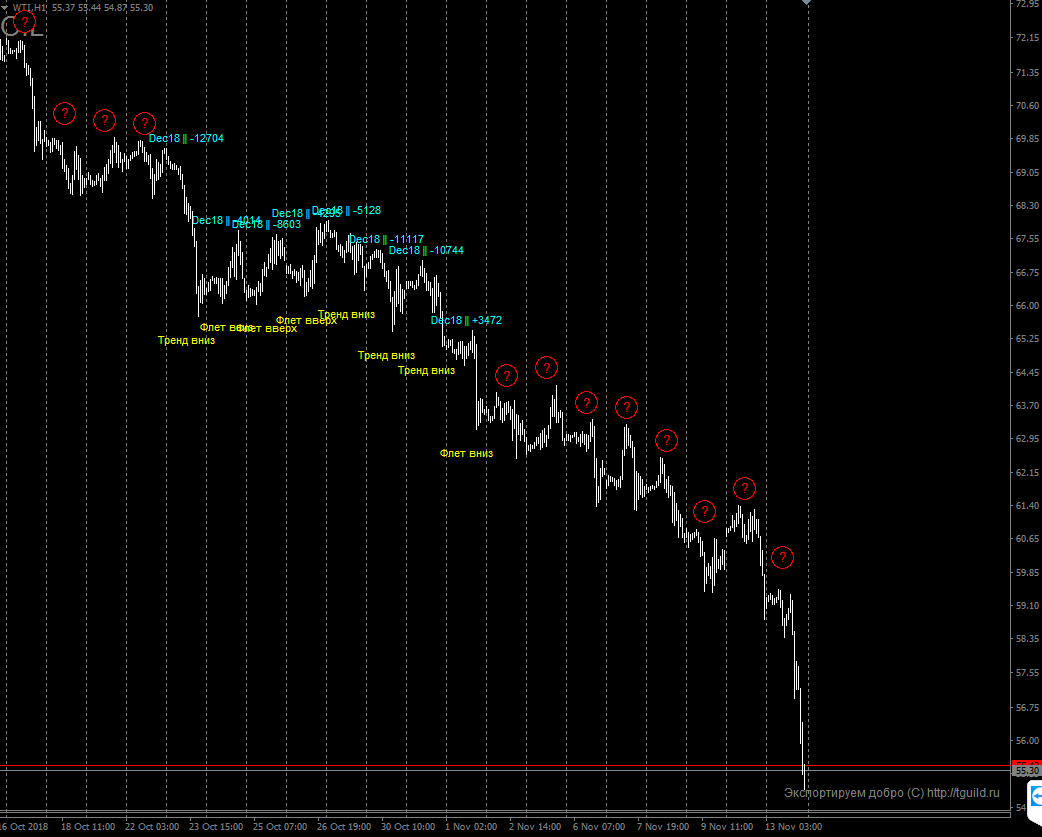
Task: Select the Dec18 || -11117 label
Action: [x=386, y=239]
